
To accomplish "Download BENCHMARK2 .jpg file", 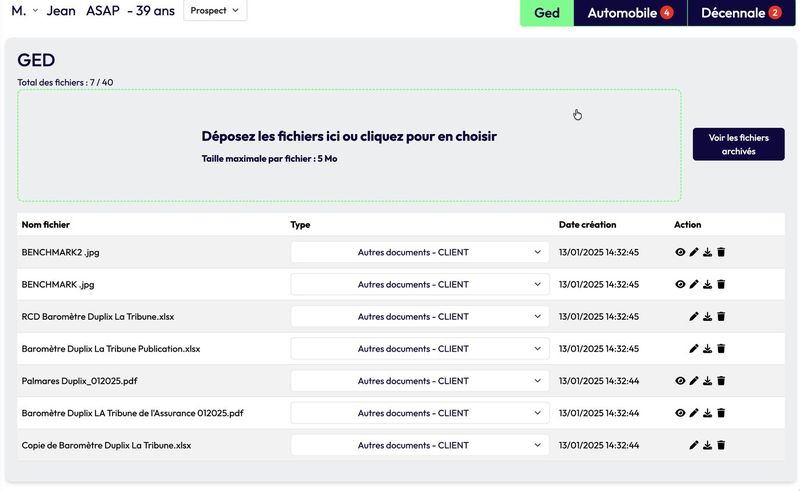I will tap(708, 252).
